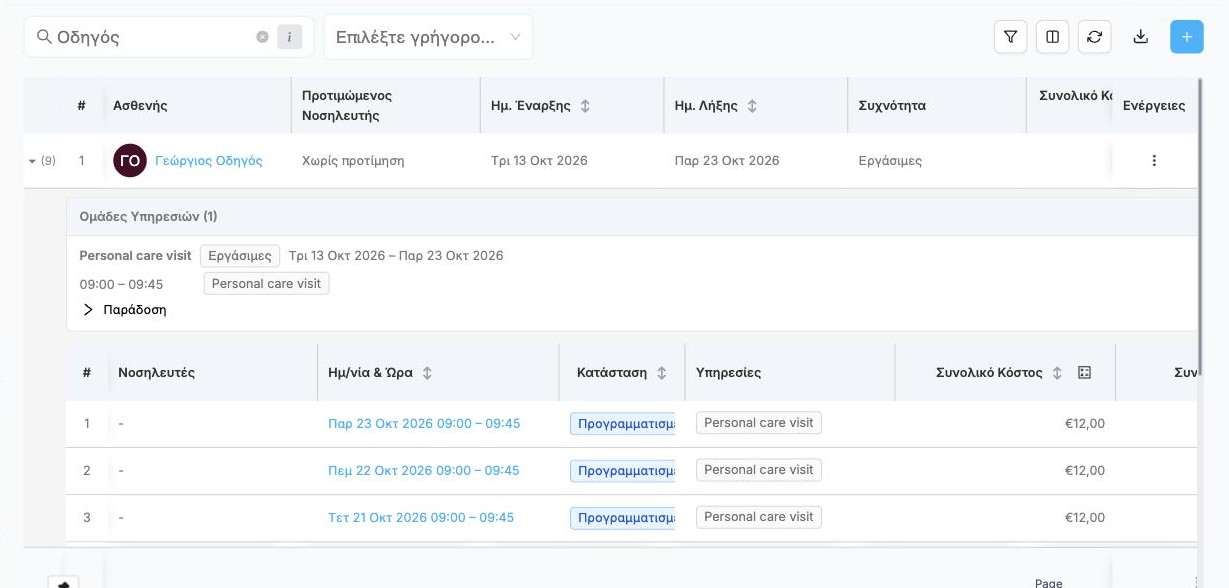The width and height of the screenshot is (1229, 588).
Task: Click the magnifier search icon
Action: 44,37
